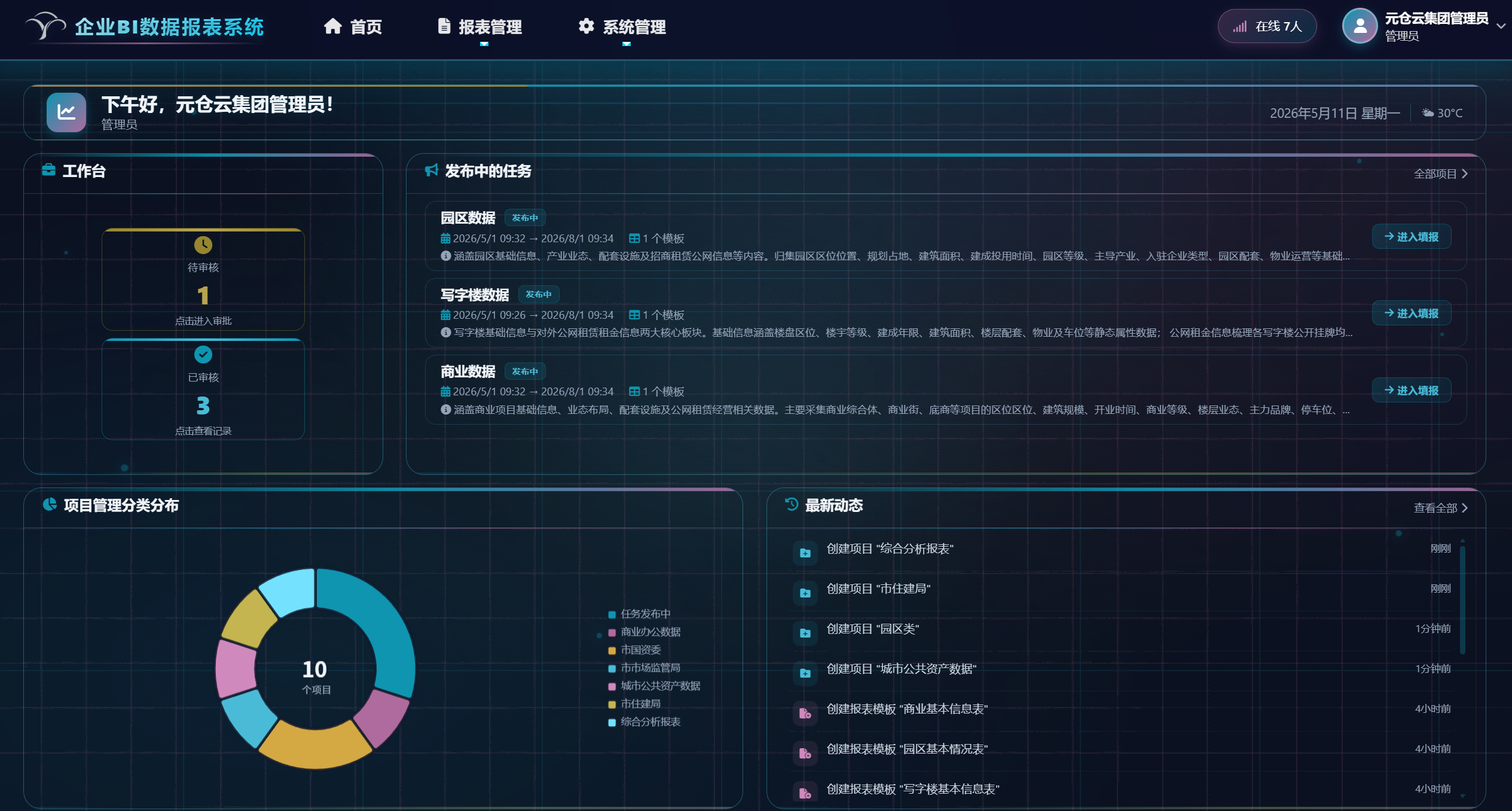Click the folder icon for "城市公共资产数据" entry
The height and width of the screenshot is (811, 1512).
point(805,673)
